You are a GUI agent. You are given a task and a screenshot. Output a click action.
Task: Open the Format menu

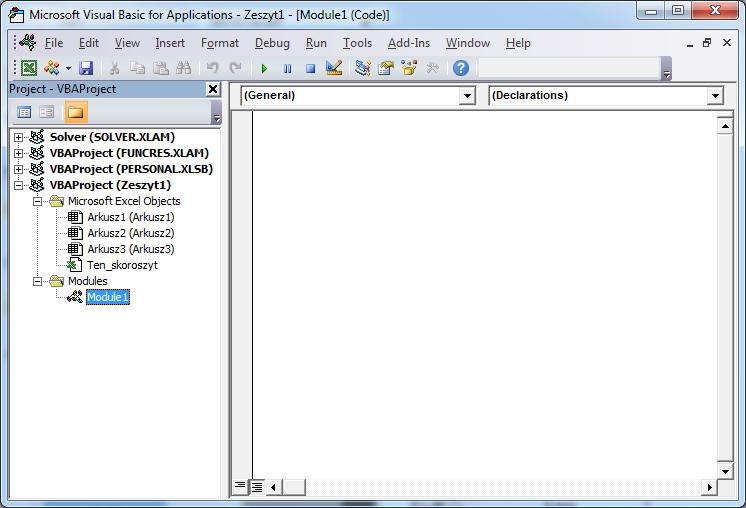coord(220,43)
